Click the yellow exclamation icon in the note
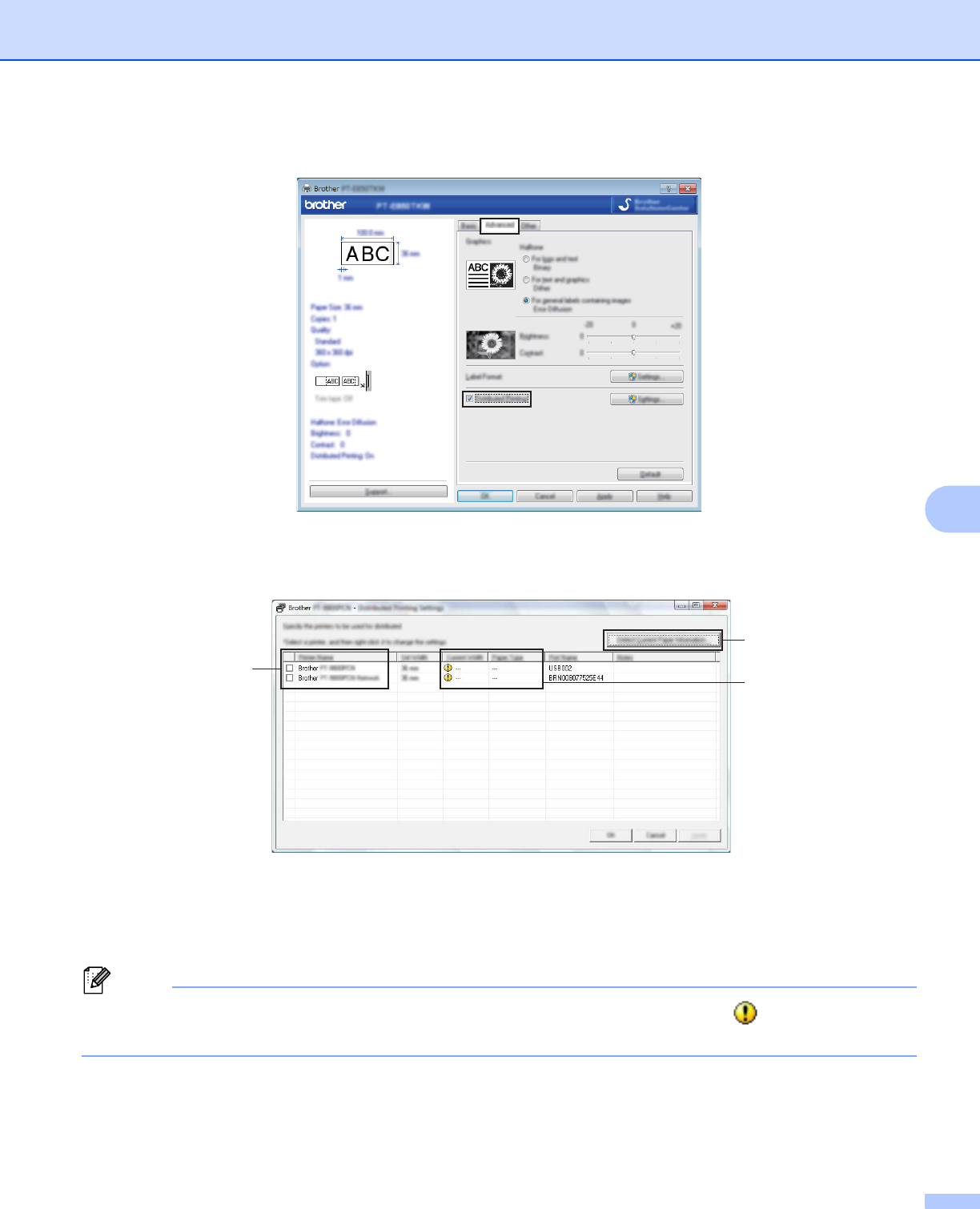Viewport: 980px width, 1209px height. click(745, 1013)
